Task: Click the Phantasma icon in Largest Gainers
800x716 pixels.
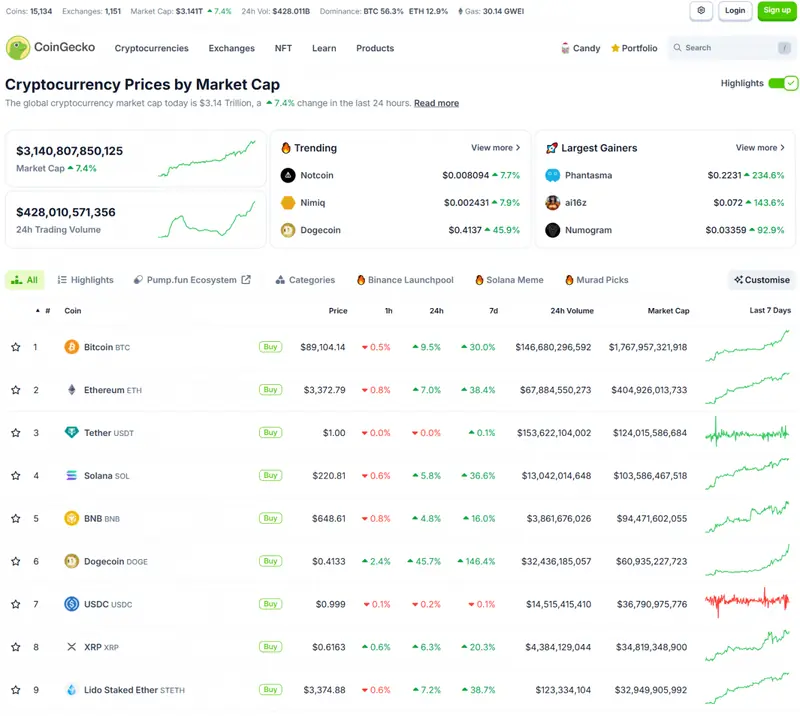Action: [x=553, y=176]
